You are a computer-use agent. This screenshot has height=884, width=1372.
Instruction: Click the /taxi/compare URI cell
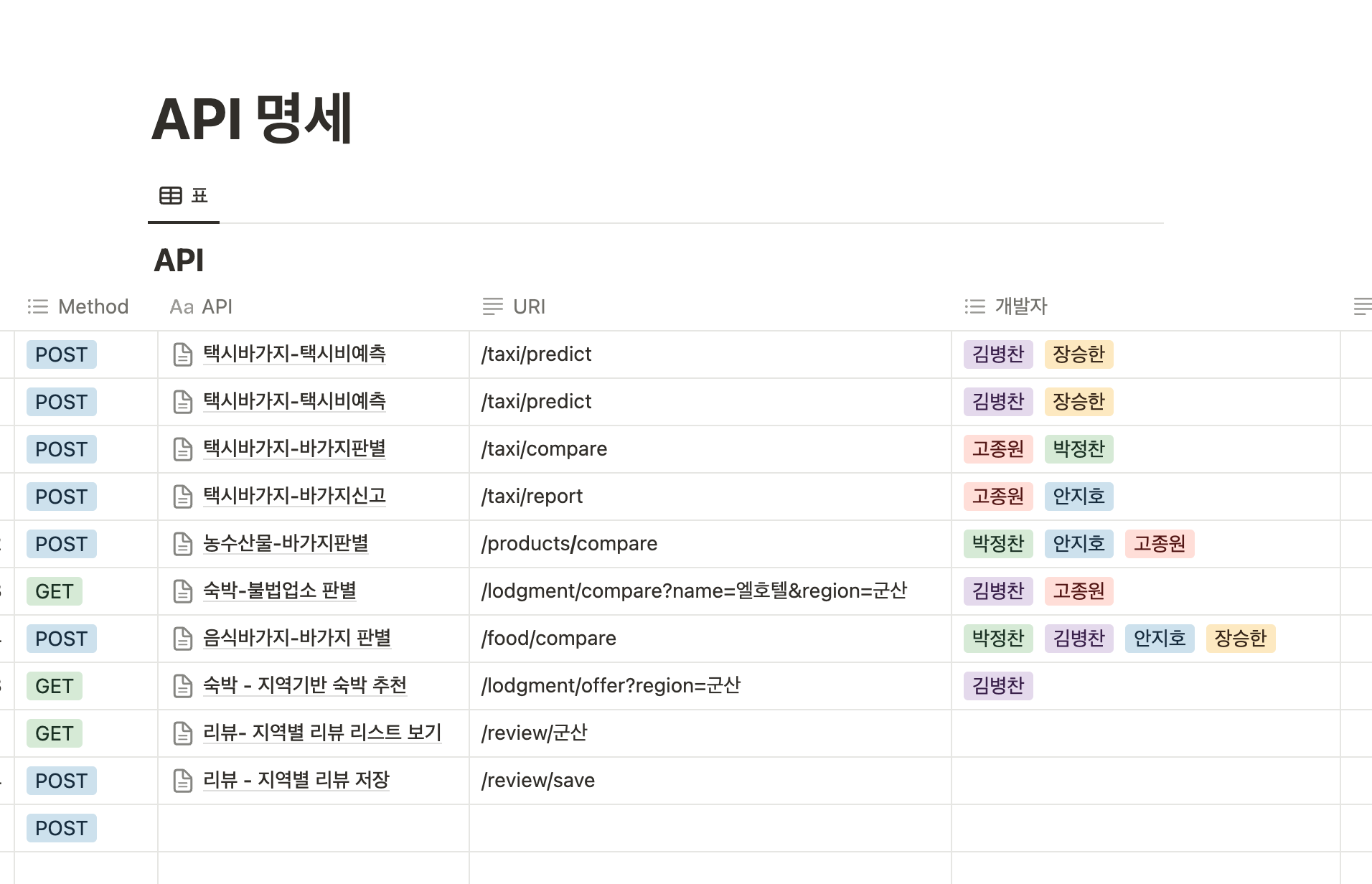click(x=710, y=449)
